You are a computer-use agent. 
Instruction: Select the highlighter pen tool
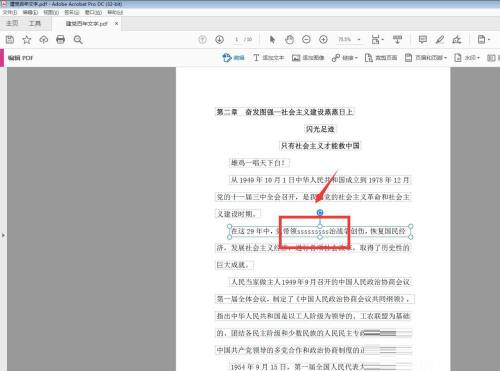(x=440, y=40)
